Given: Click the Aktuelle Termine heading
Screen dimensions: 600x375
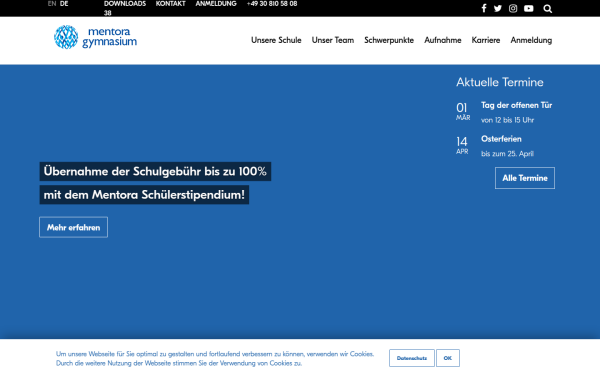Looking at the screenshot, I should click(x=500, y=82).
